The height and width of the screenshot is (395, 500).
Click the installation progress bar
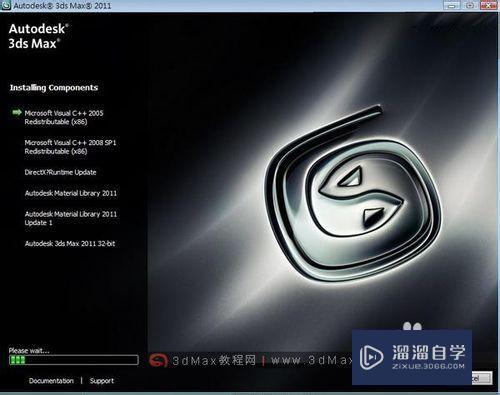click(x=74, y=360)
